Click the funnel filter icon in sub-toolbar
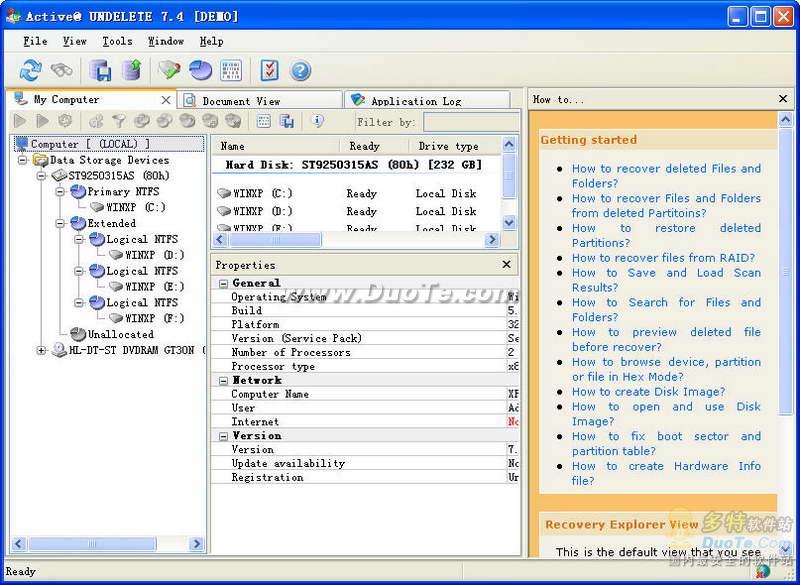Viewport: 800px width, 585px height. point(118,121)
